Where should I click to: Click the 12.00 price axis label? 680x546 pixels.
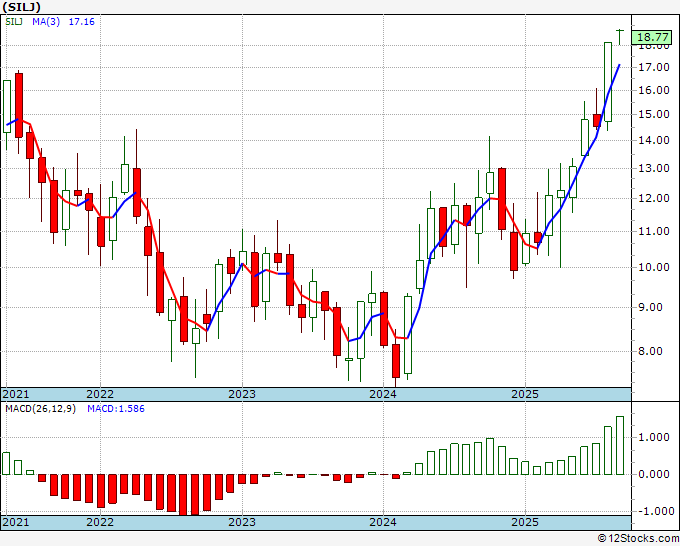(x=654, y=198)
